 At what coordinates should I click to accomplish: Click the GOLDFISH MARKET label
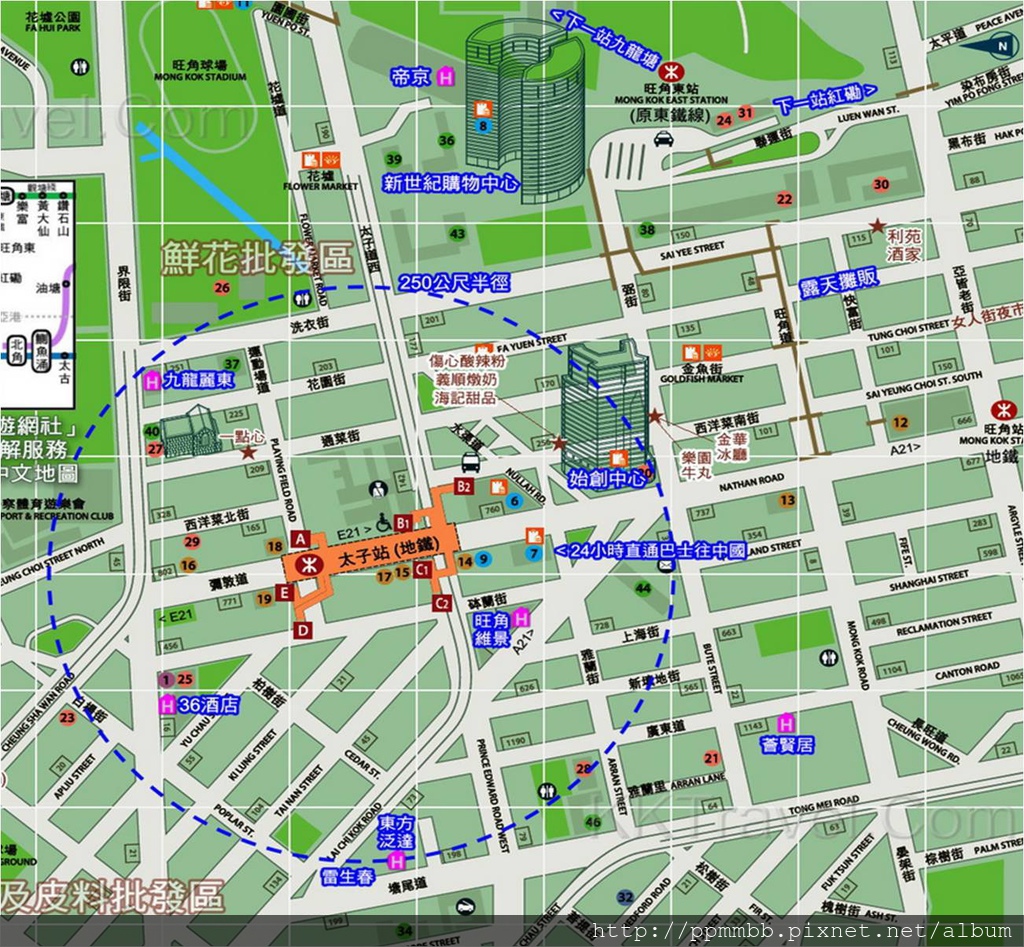(x=701, y=379)
